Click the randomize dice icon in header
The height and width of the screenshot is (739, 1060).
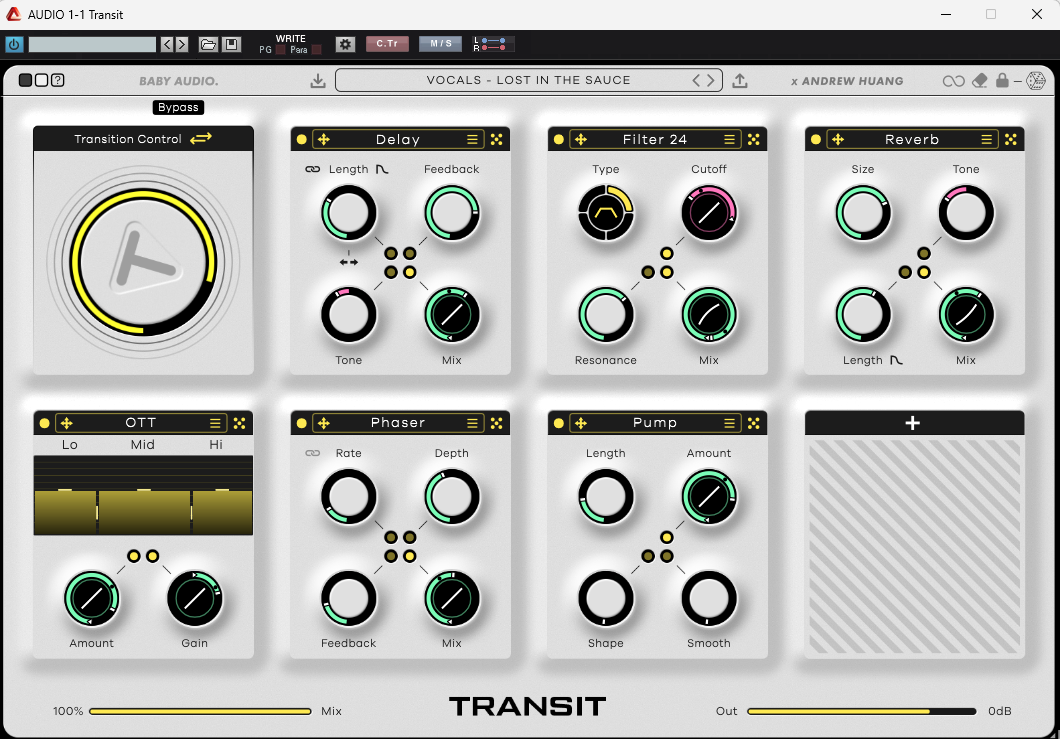[1036, 81]
